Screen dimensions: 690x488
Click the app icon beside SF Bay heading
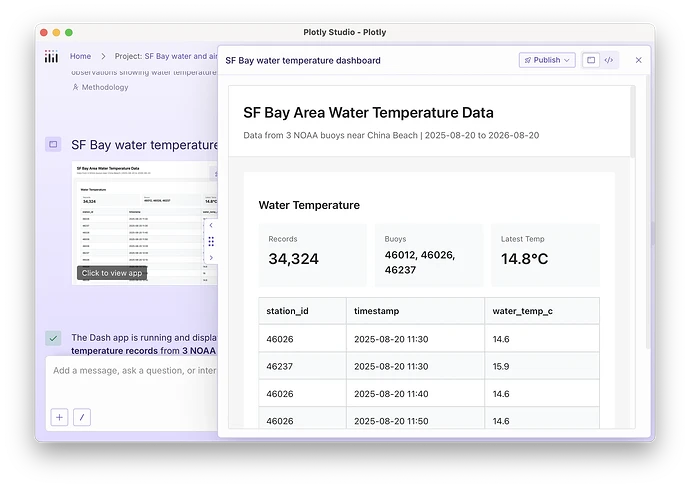53,144
